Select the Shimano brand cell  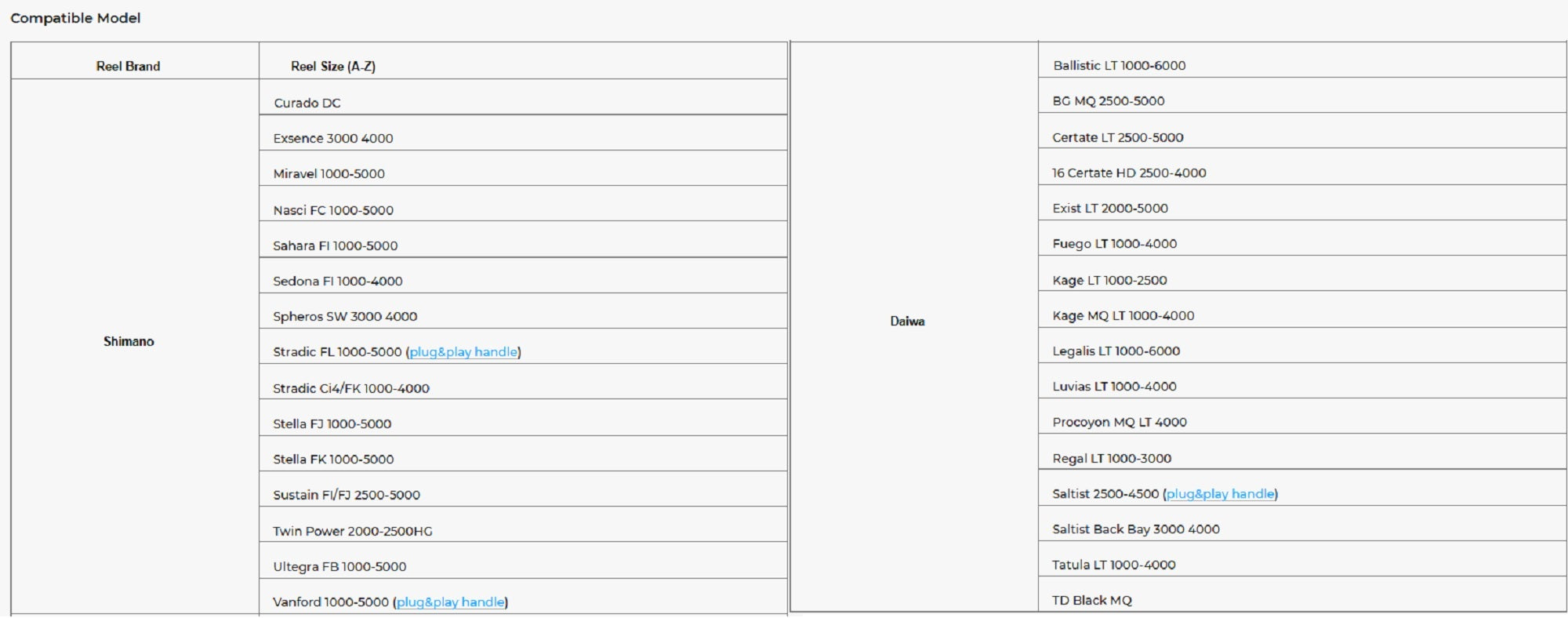pos(129,342)
